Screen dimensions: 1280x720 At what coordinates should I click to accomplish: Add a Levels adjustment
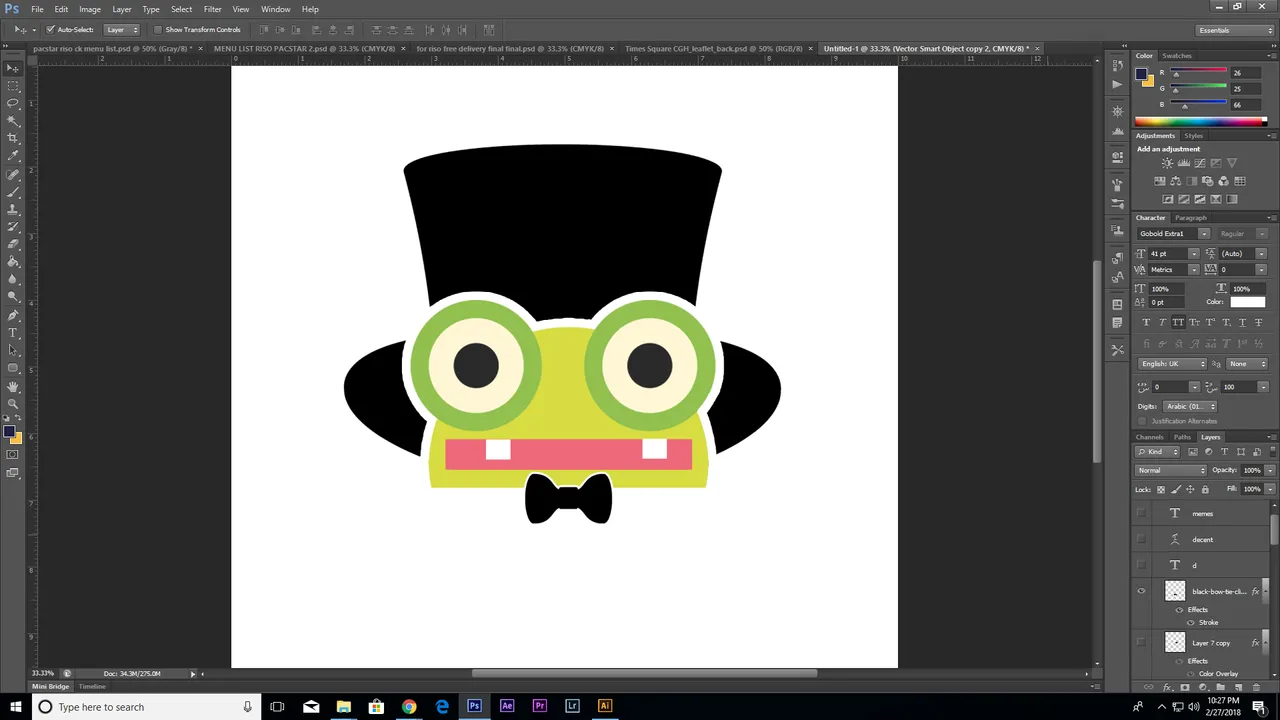click(1183, 163)
